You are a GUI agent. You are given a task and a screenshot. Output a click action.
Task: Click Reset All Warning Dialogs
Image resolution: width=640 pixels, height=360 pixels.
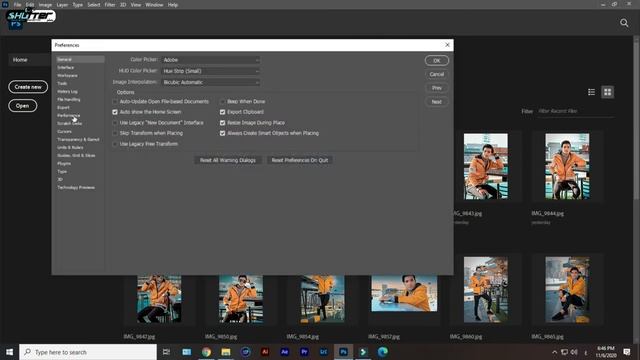tap(228, 160)
